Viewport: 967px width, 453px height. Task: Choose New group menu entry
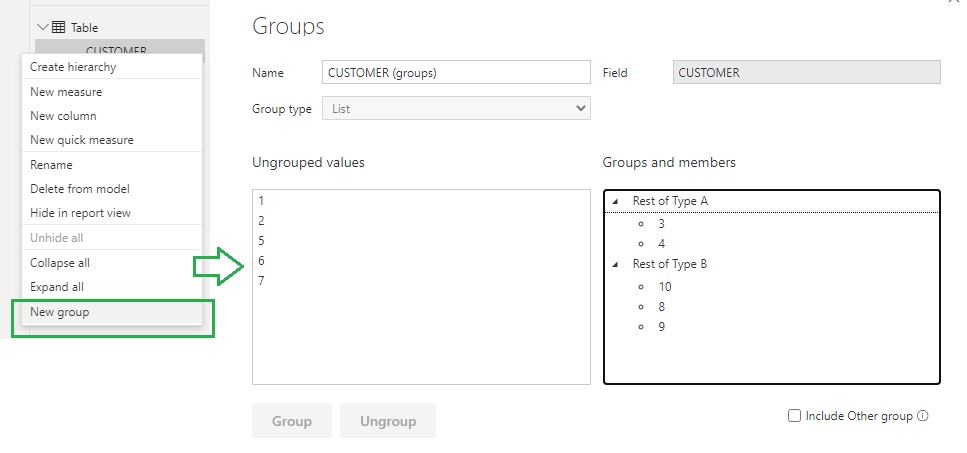point(112,312)
